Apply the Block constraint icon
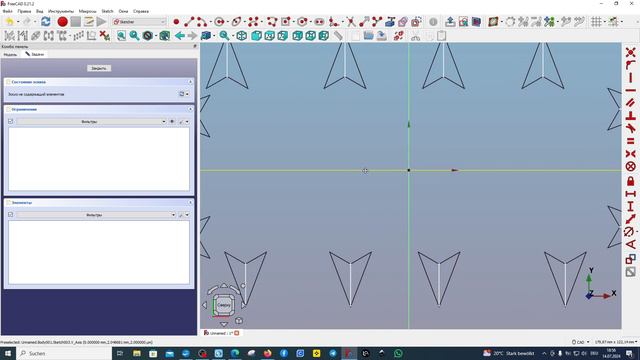This screenshot has height=360, width=640. 631,167
